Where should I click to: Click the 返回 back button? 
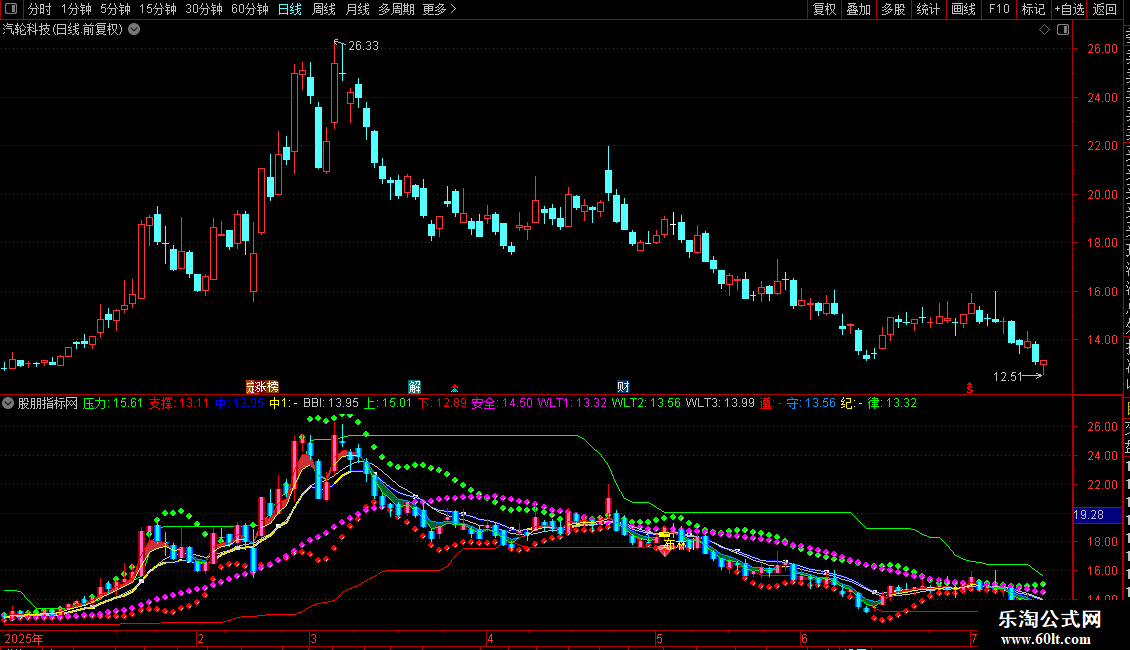[x=1105, y=9]
